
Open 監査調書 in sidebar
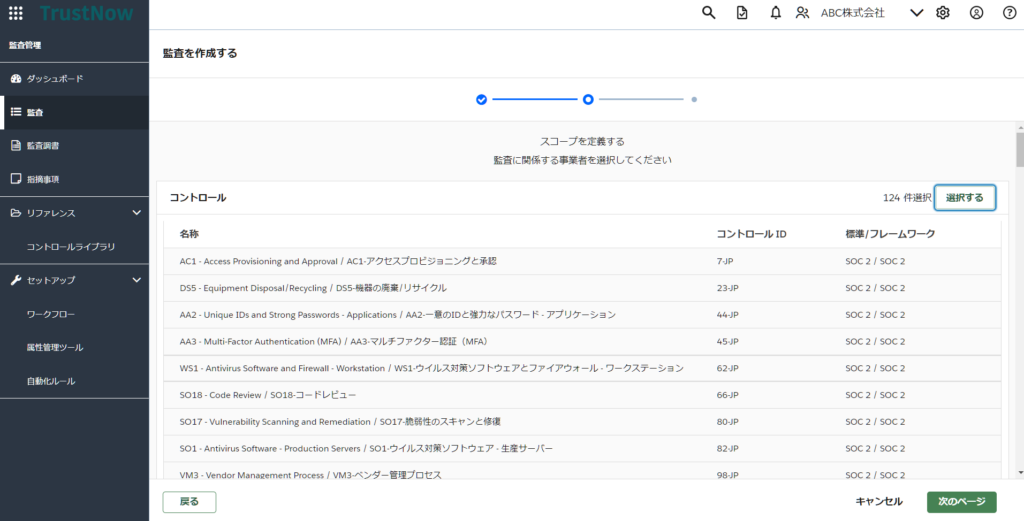42,146
